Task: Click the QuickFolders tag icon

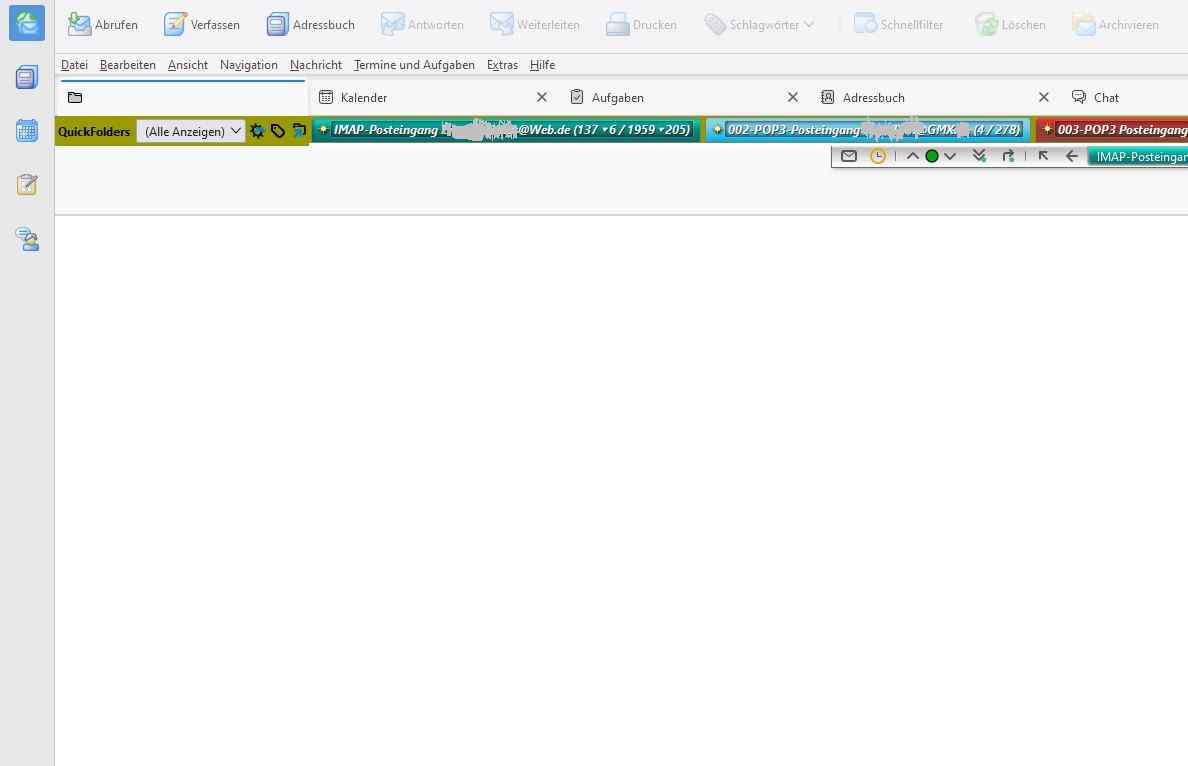Action: coord(278,131)
